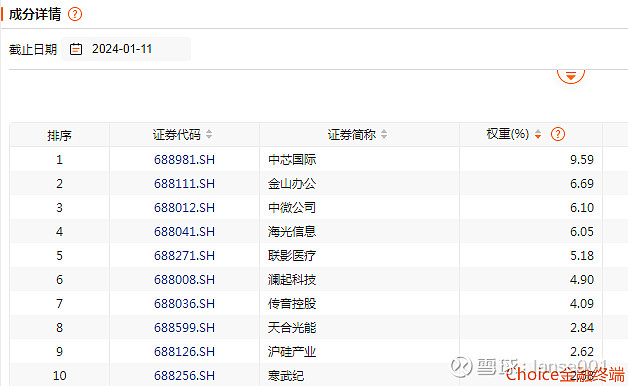The image size is (628, 386).
Task: Click rank number 1 cell
Action: coord(59,160)
